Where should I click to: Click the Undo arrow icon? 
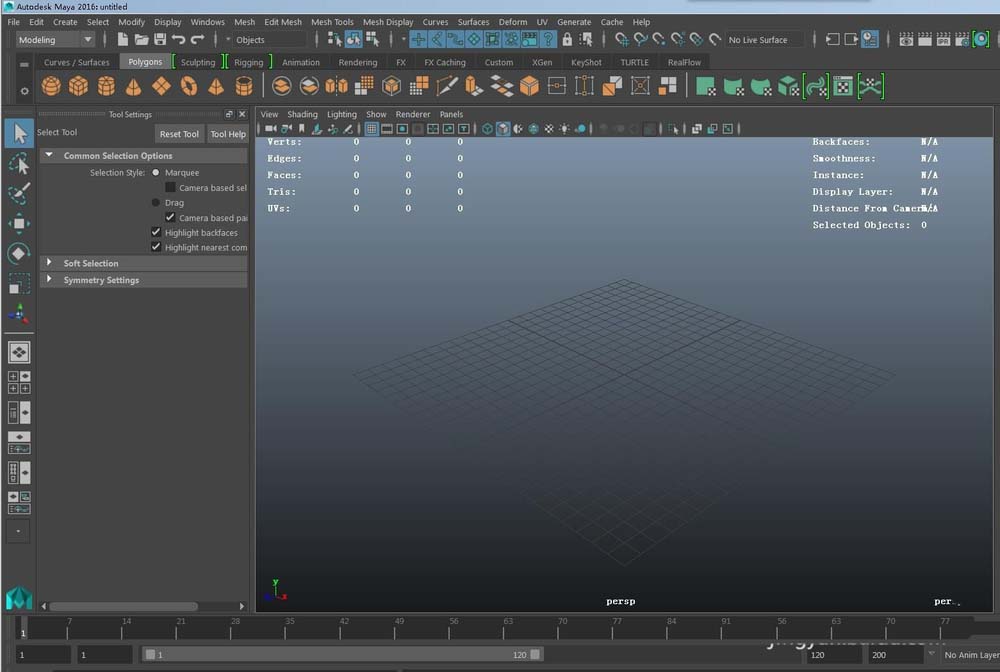pos(178,40)
